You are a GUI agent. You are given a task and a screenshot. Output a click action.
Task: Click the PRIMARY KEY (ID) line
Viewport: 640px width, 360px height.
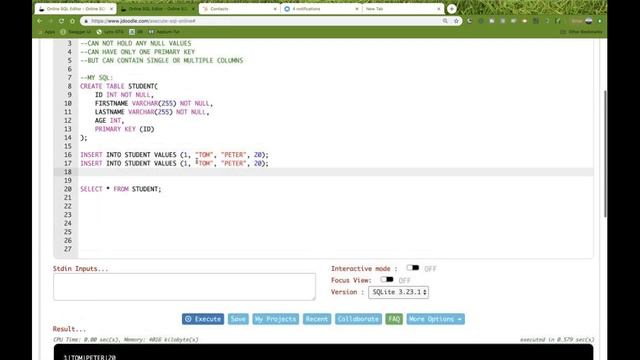124,129
